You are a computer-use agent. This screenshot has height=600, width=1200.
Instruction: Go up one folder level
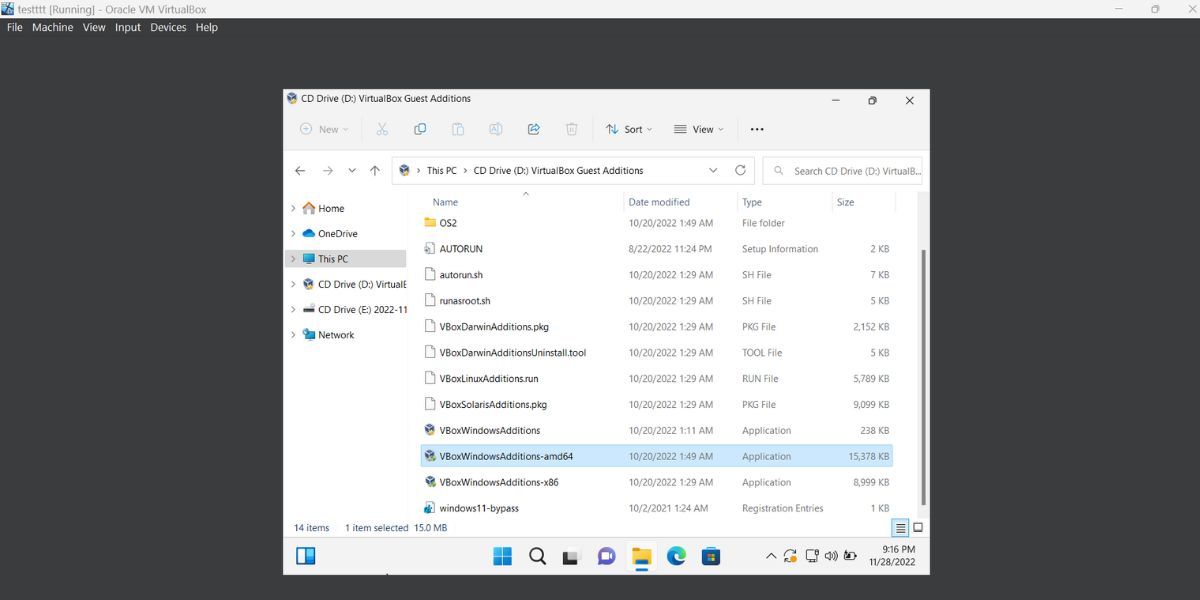[x=375, y=171]
